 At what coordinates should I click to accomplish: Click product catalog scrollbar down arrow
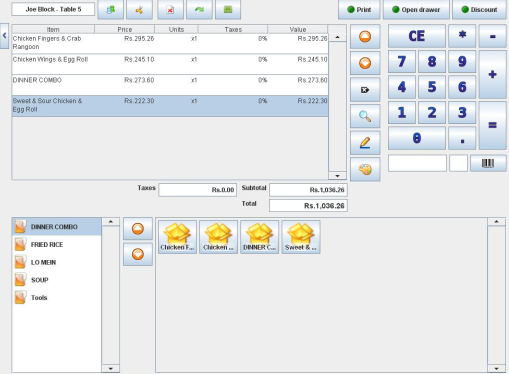(496, 369)
